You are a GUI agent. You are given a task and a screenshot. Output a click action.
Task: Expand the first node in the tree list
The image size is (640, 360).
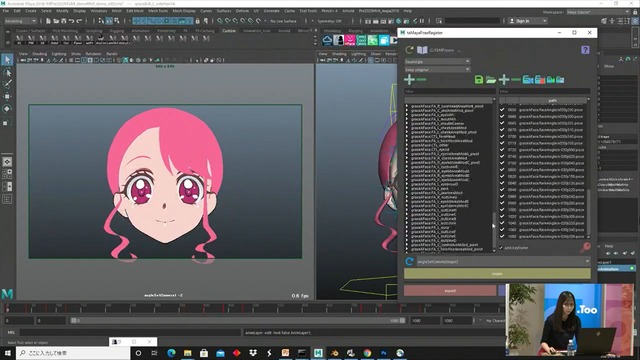coord(407,106)
